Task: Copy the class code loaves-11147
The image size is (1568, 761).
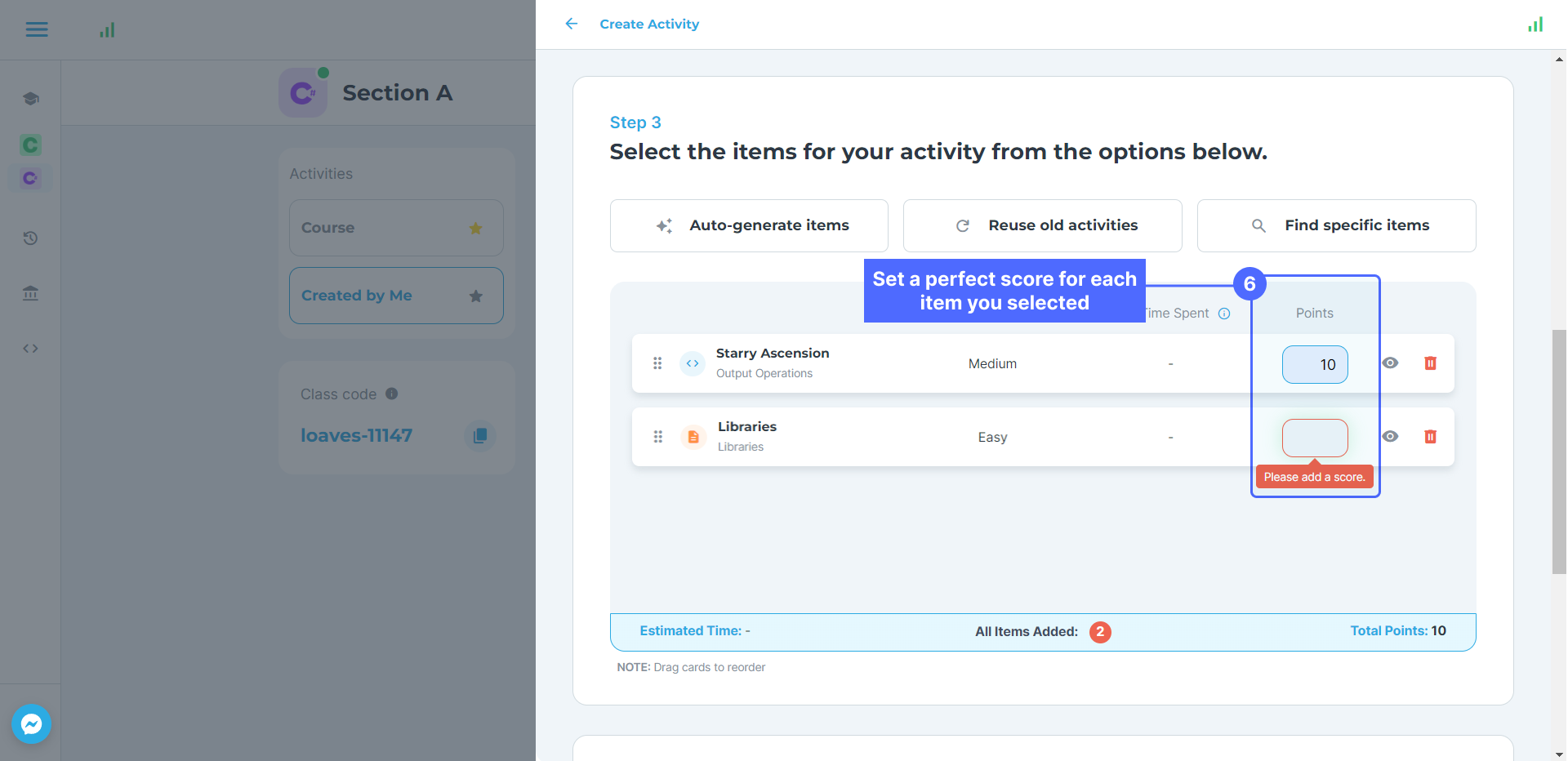Action: pos(480,436)
